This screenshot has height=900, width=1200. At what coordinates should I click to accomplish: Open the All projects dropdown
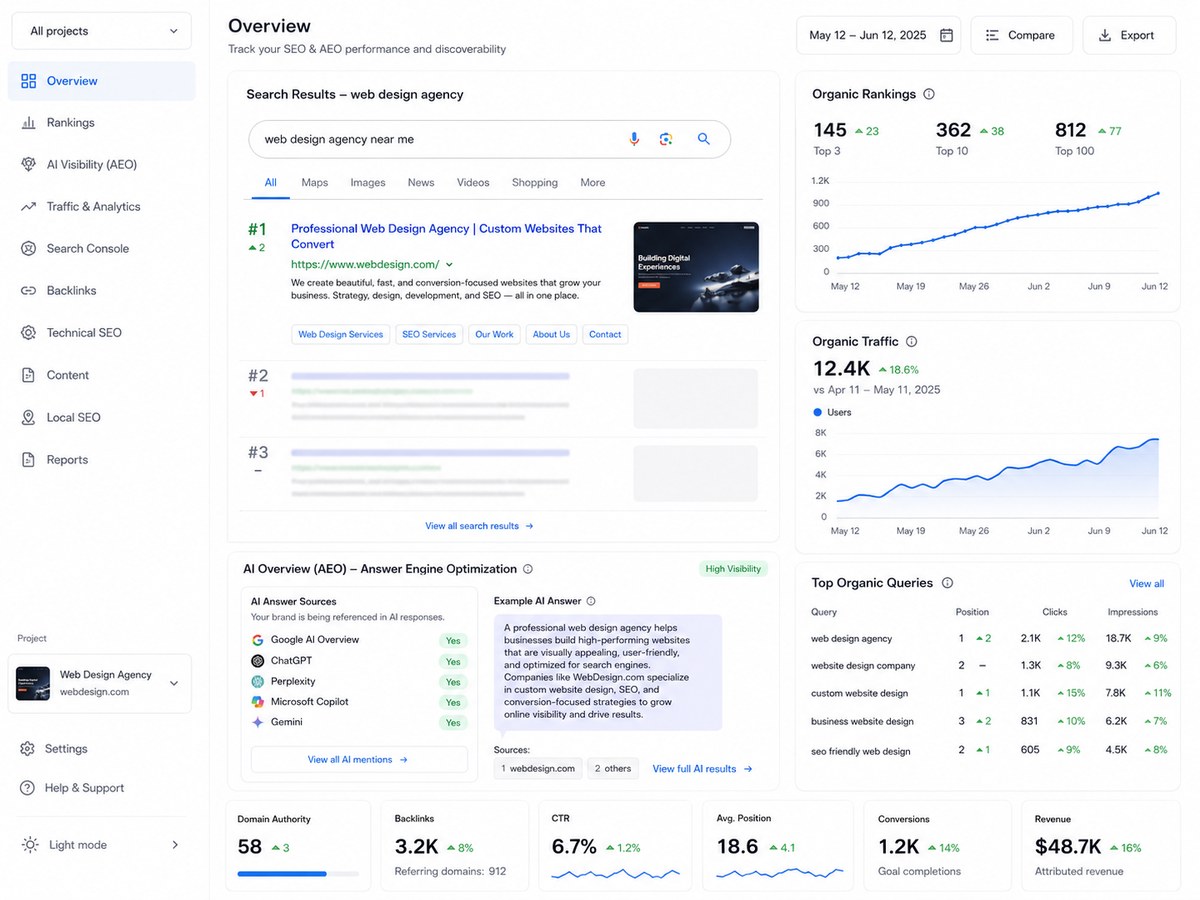102,31
